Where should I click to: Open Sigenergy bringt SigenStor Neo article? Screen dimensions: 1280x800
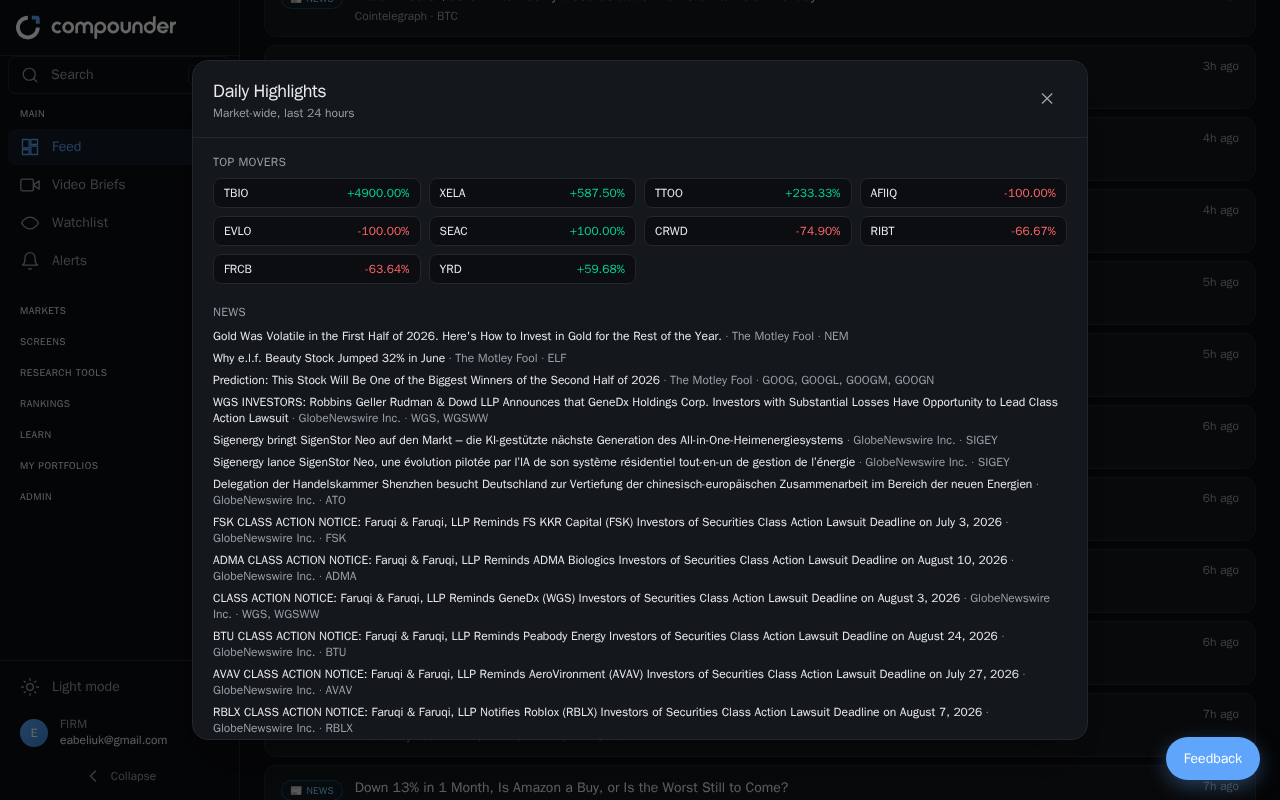pyautogui.click(x=528, y=440)
